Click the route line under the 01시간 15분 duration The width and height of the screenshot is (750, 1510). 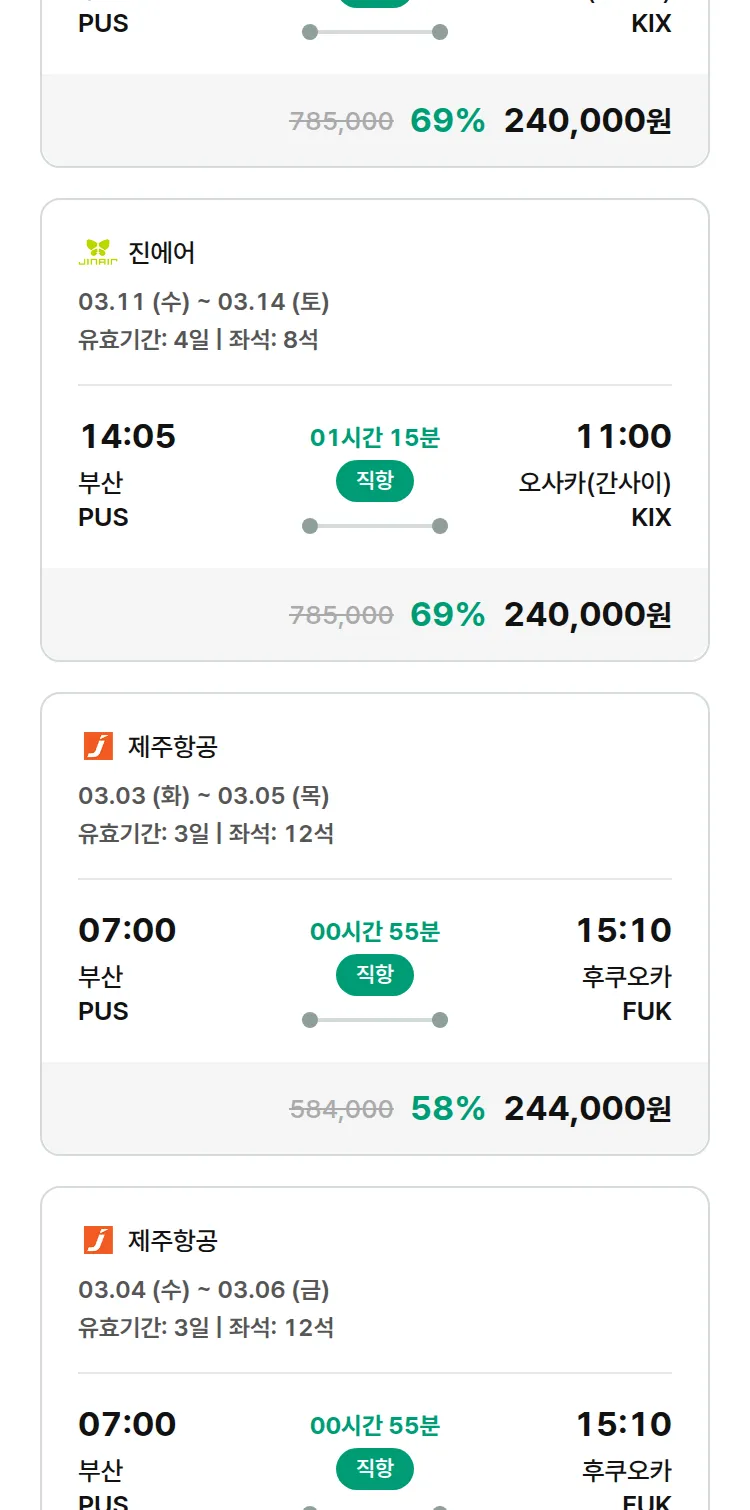(x=375, y=526)
